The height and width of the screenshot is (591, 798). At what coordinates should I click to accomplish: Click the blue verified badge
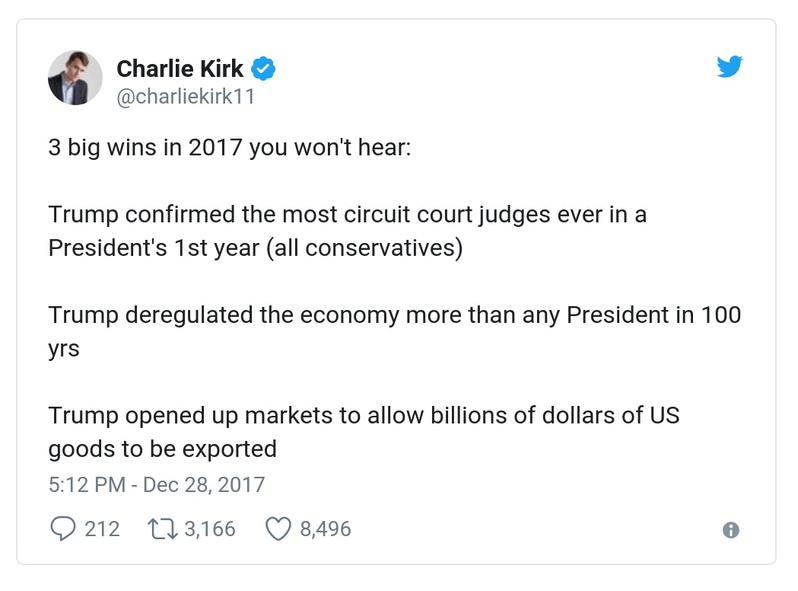[x=264, y=69]
